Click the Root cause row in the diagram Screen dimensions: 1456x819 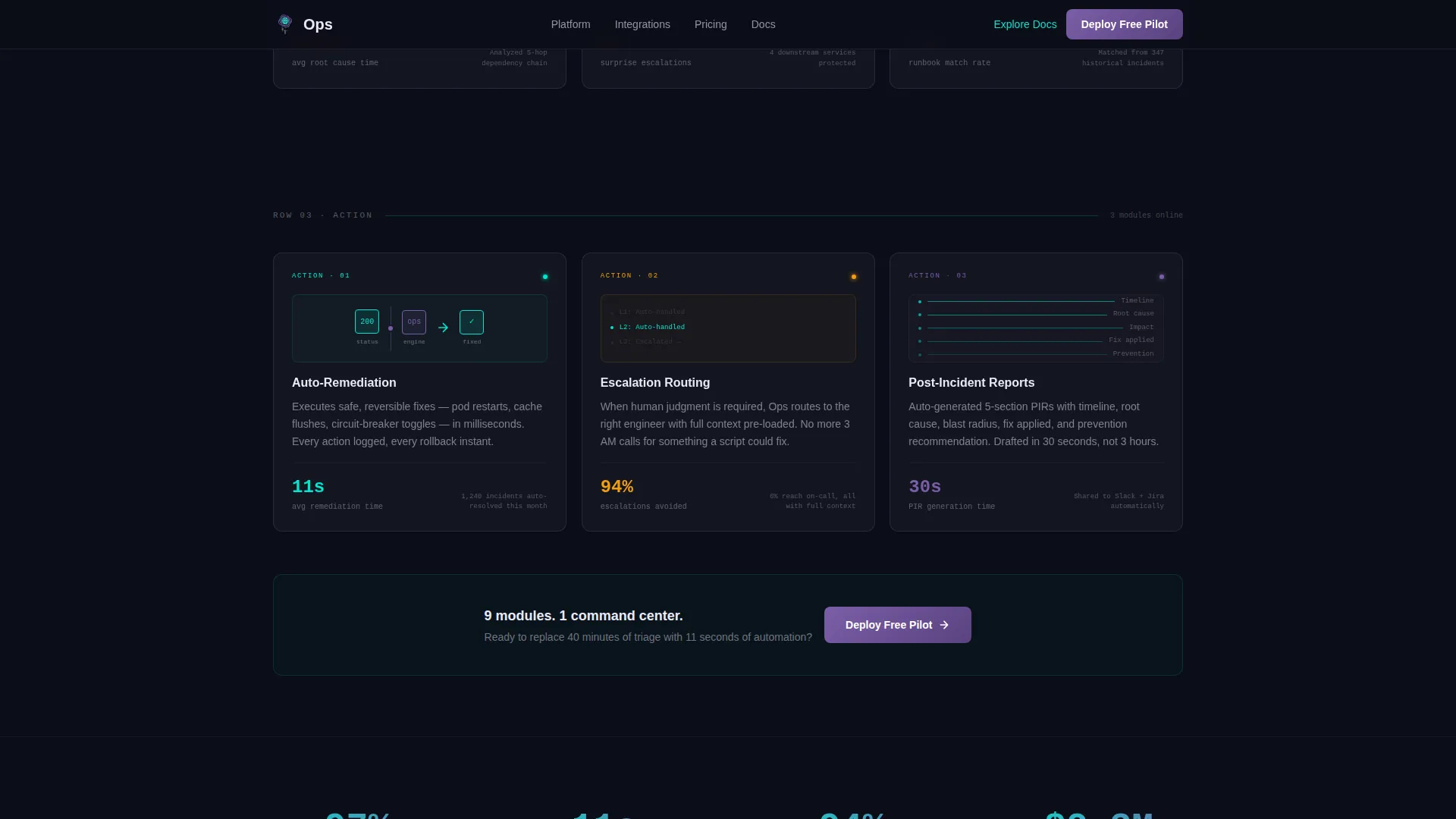[1036, 314]
